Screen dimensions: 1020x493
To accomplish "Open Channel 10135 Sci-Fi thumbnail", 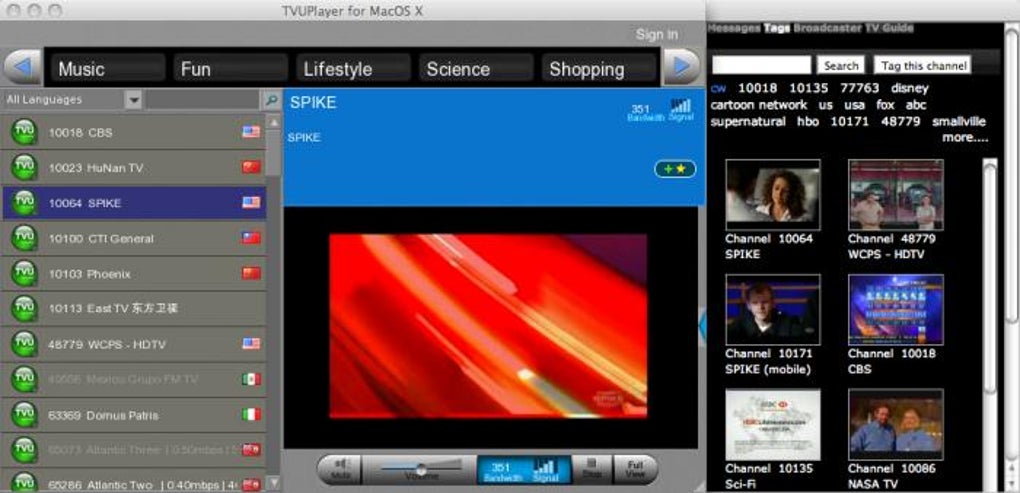I will [773, 425].
